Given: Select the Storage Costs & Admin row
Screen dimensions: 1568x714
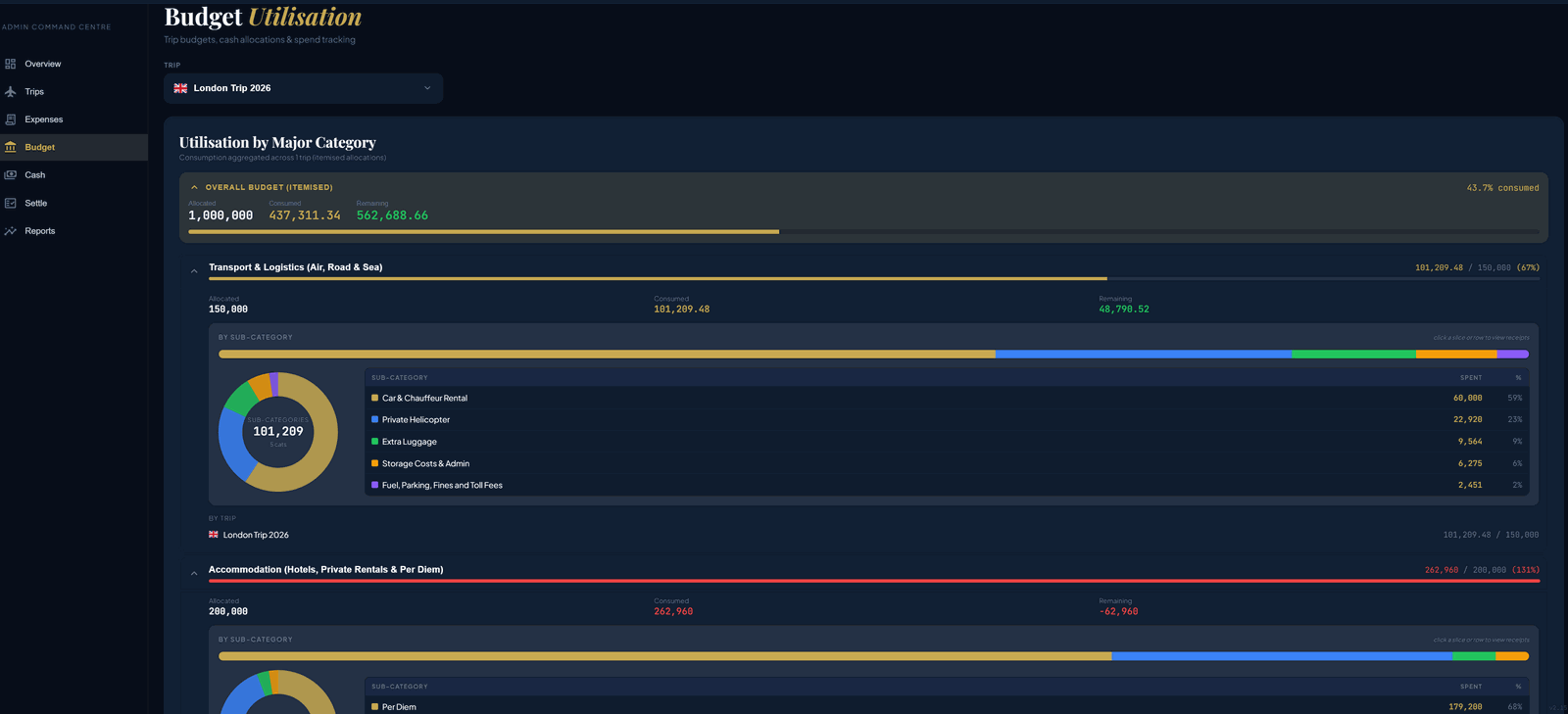Looking at the screenshot, I should tap(947, 463).
